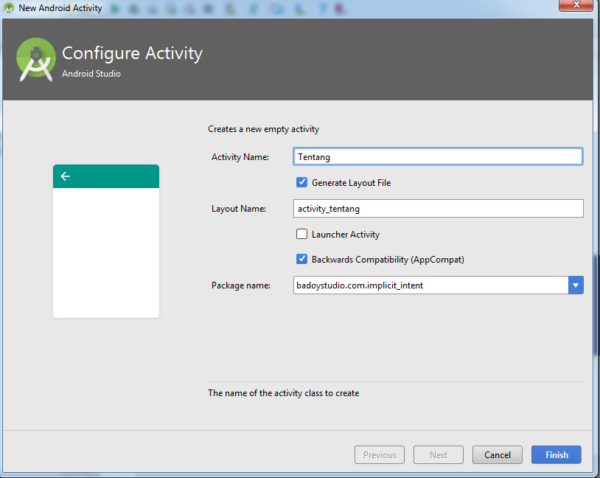
Task: Expand the Package name dropdown arrow
Action: 575,285
